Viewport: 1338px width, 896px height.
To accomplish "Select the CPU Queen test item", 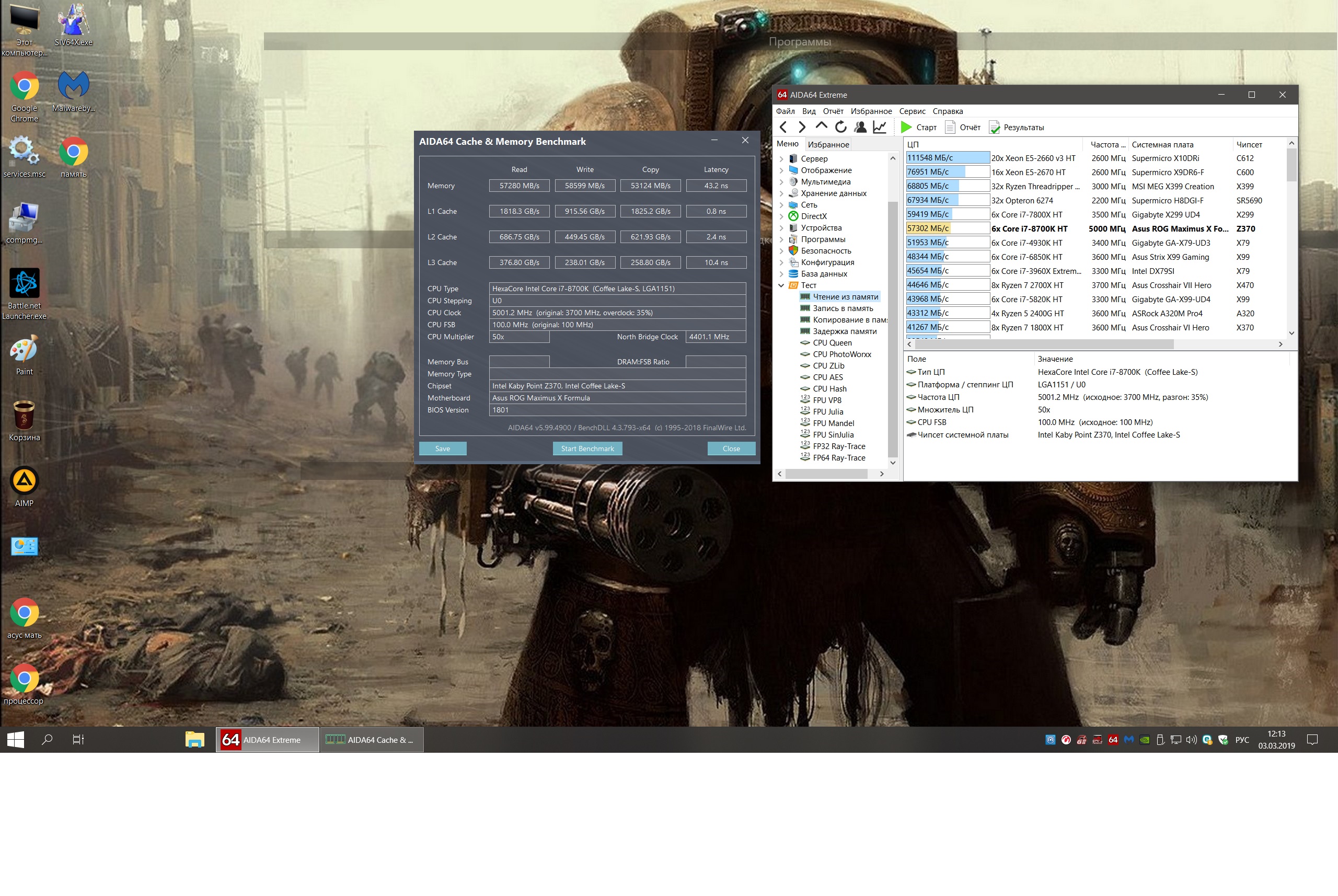I will [x=832, y=343].
